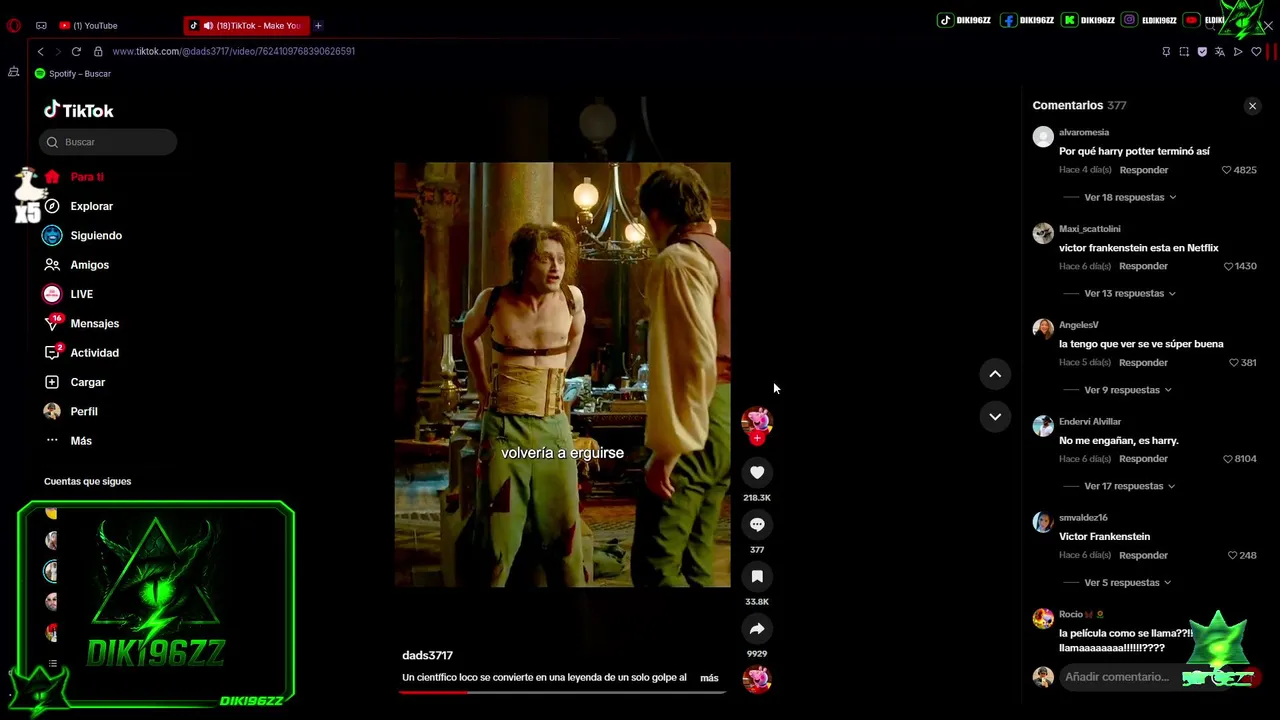Like alvaromesia's comment with 4825 likes
This screenshot has width=1280, height=720.
(x=1227, y=170)
